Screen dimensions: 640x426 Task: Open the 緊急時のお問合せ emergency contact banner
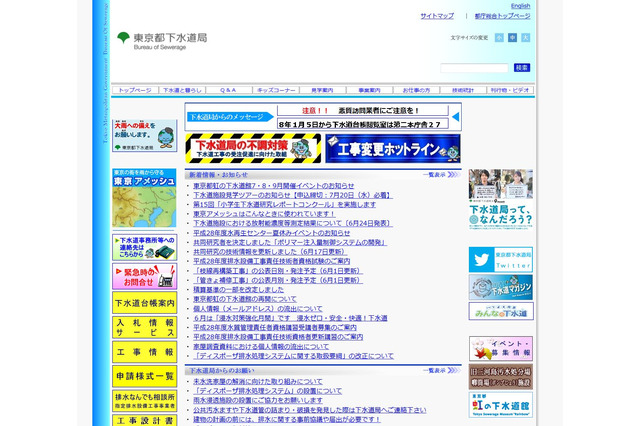tap(144, 275)
